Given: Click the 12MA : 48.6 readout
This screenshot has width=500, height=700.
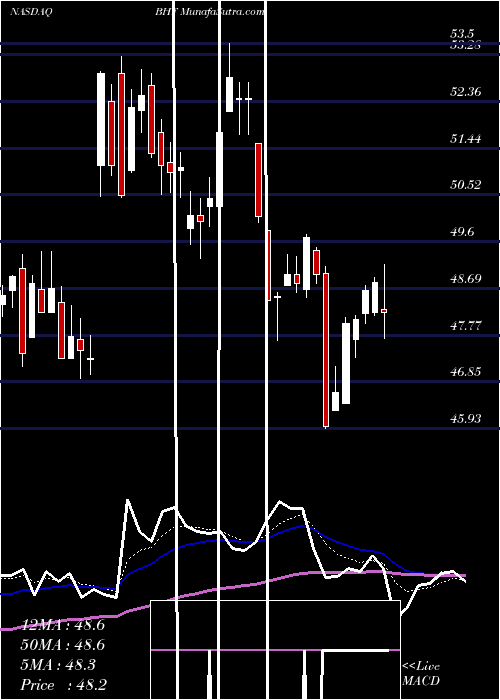Looking at the screenshot, I should [63, 625].
